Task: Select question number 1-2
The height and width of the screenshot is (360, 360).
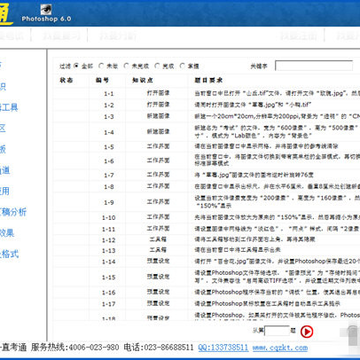Action: [x=109, y=105]
